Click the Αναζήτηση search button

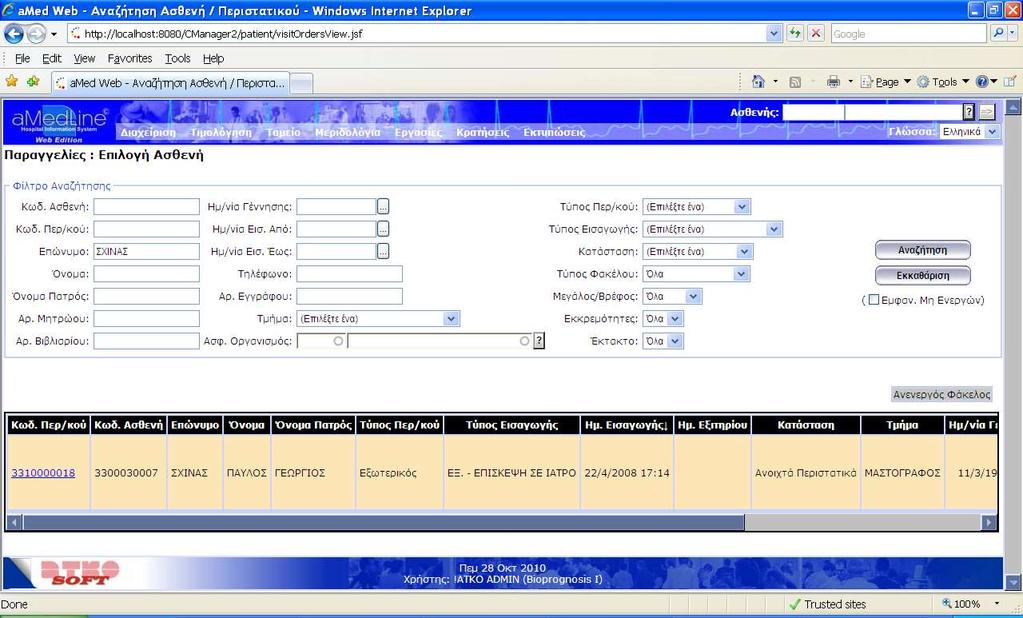(x=923, y=250)
